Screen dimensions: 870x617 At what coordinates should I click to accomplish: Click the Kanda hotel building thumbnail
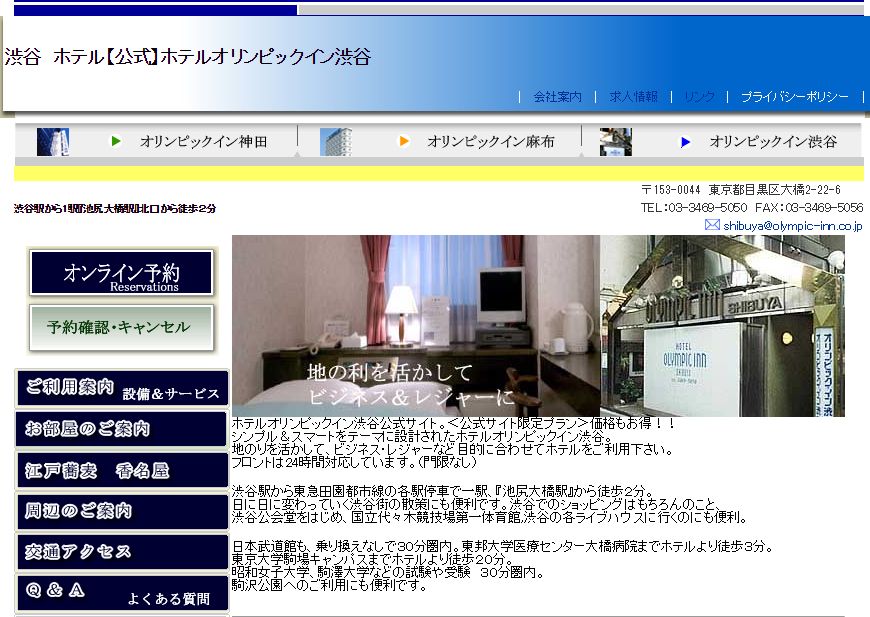[x=53, y=141]
